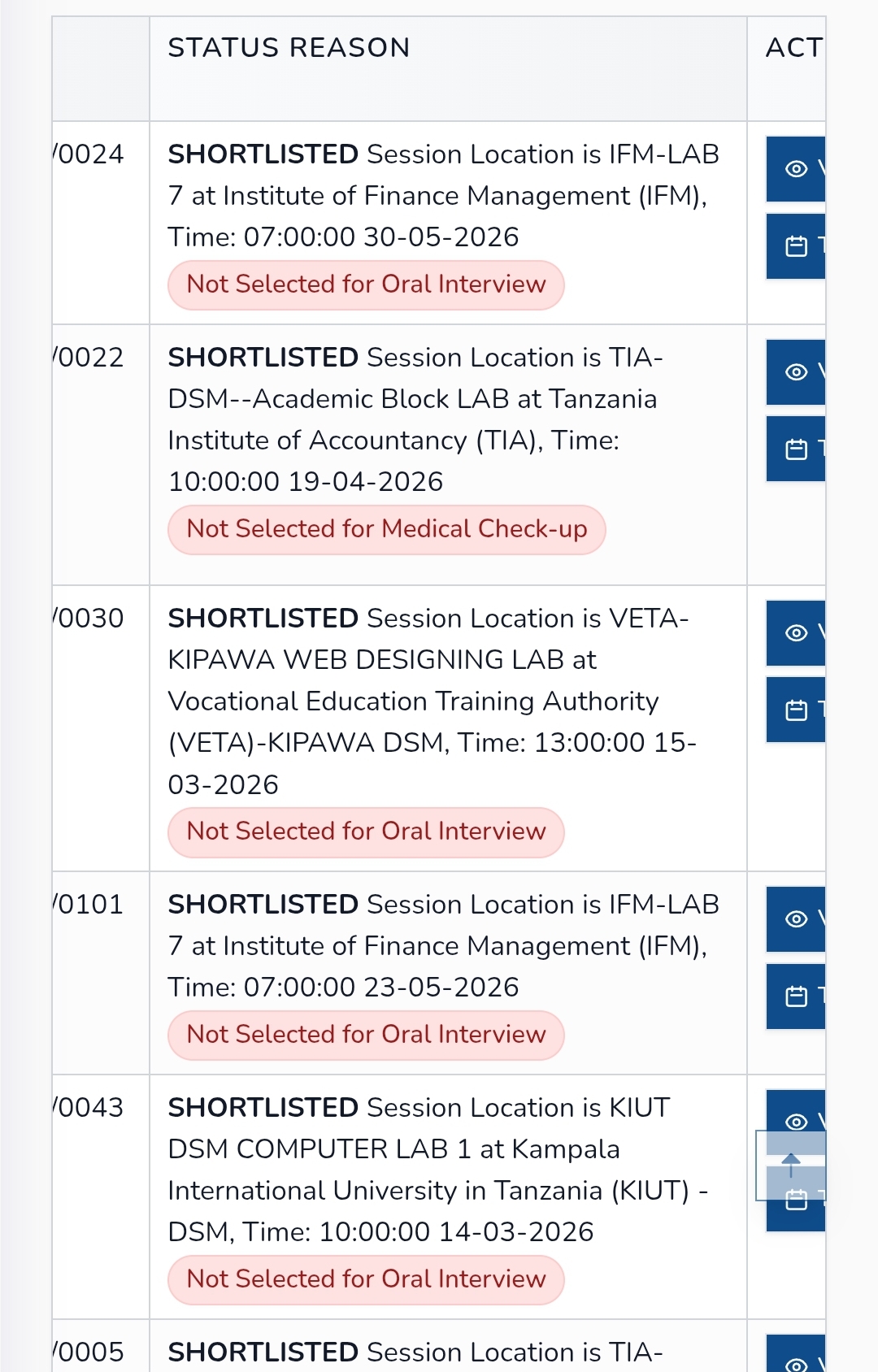View details with eye icon for row 0030
Screen dimensions: 878x1372
pyautogui.click(x=796, y=633)
